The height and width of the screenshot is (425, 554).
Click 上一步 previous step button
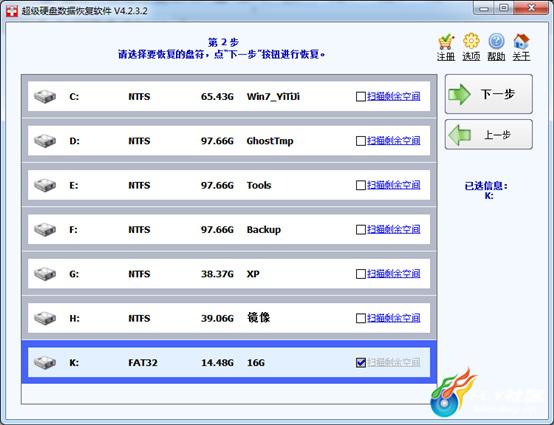tap(489, 134)
